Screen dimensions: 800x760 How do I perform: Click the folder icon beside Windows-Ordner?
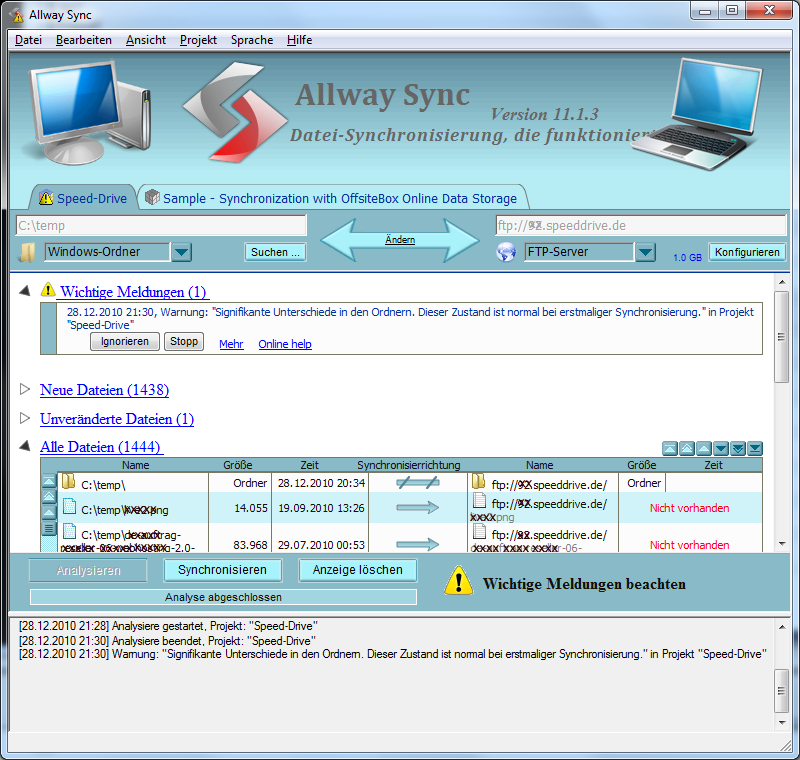coord(28,252)
